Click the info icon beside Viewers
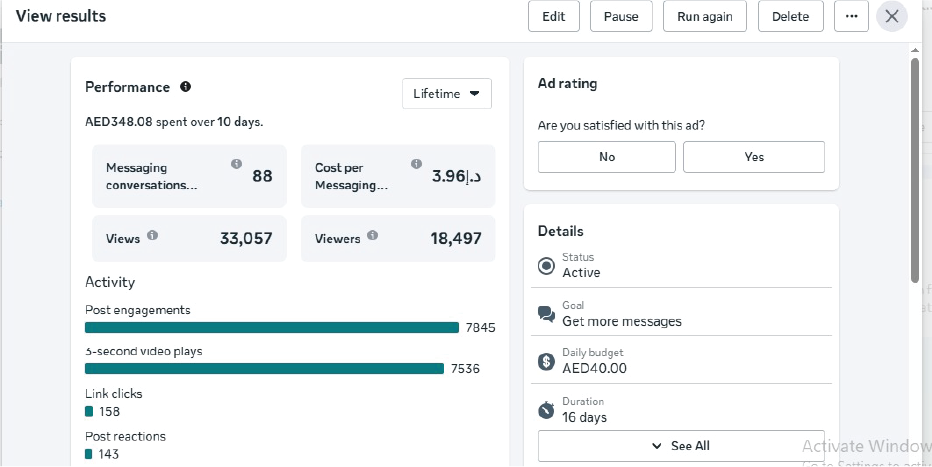Image resolution: width=932 pixels, height=467 pixels. tap(372, 236)
